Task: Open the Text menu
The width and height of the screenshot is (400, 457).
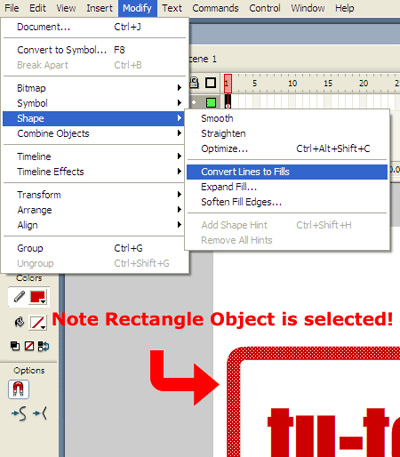Action: pos(172,8)
